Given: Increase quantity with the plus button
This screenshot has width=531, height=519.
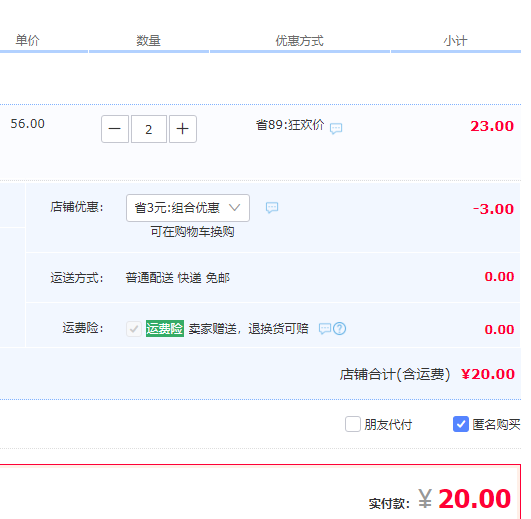Looking at the screenshot, I should pyautogui.click(x=183, y=129).
